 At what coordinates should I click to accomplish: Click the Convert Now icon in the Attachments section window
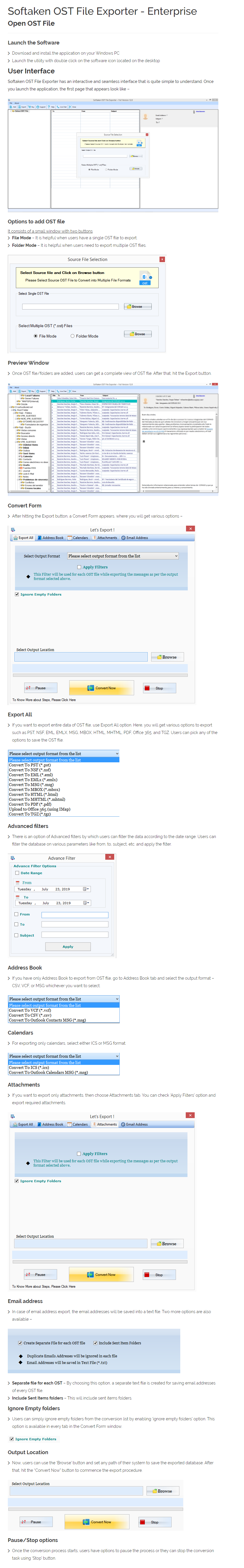click(91, 1275)
